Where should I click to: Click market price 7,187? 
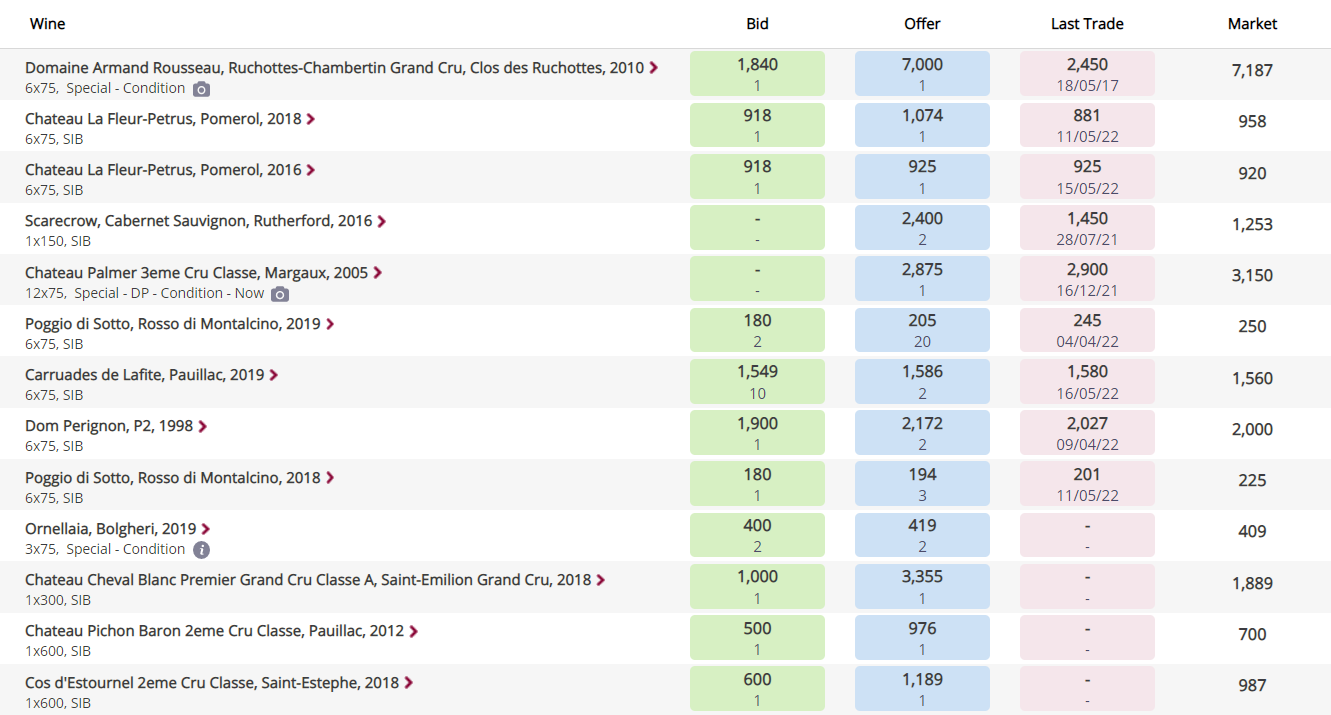click(x=1252, y=71)
